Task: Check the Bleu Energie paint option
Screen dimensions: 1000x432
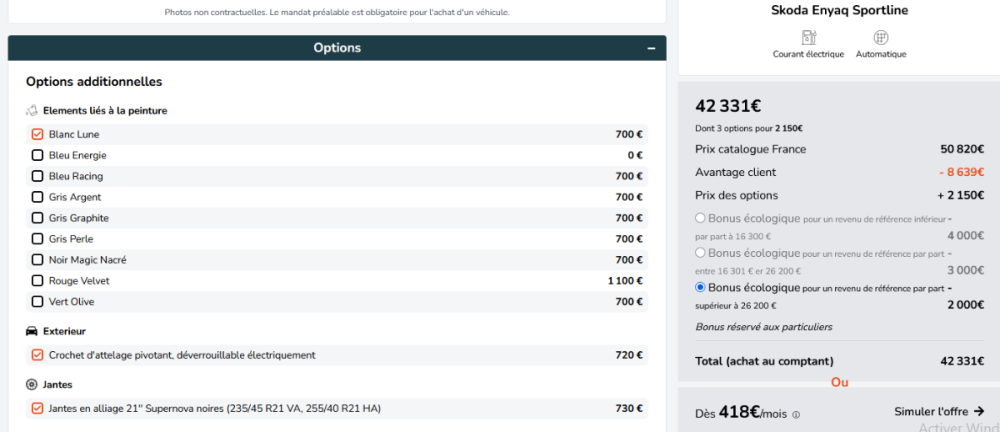Action: (38, 155)
